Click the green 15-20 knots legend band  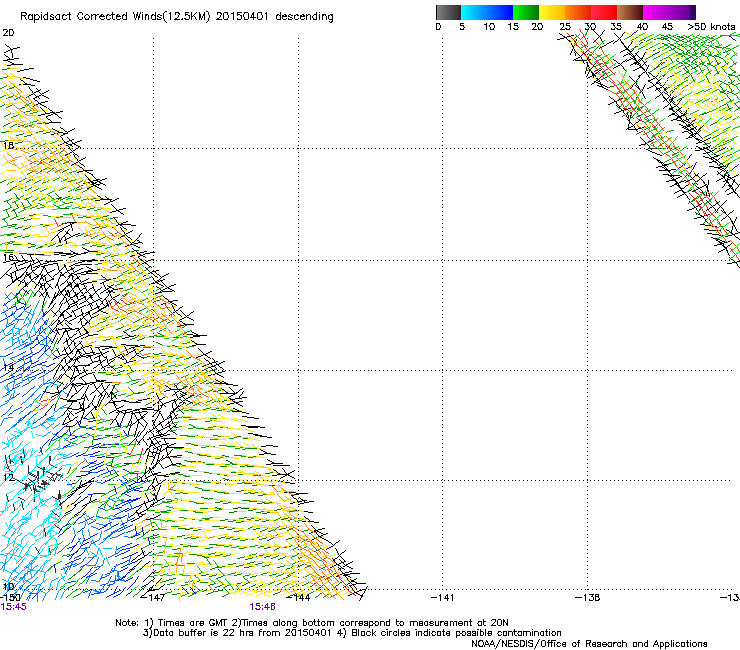526,12
